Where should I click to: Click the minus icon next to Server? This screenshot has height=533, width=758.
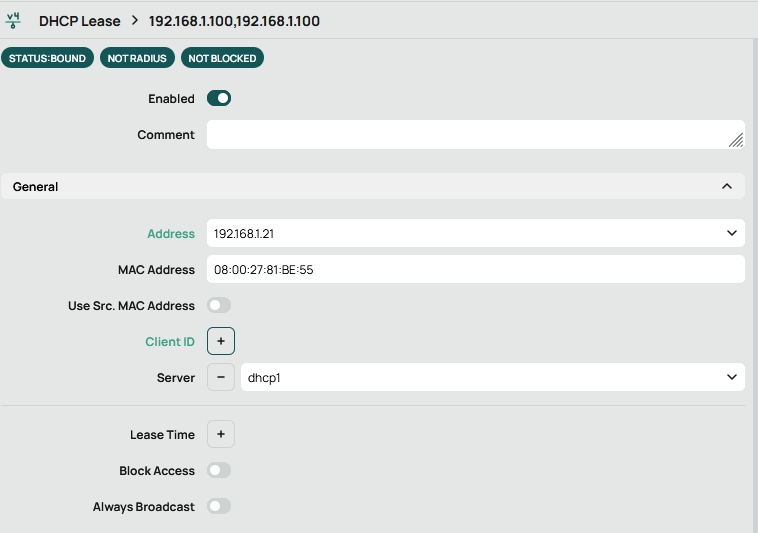pos(221,377)
